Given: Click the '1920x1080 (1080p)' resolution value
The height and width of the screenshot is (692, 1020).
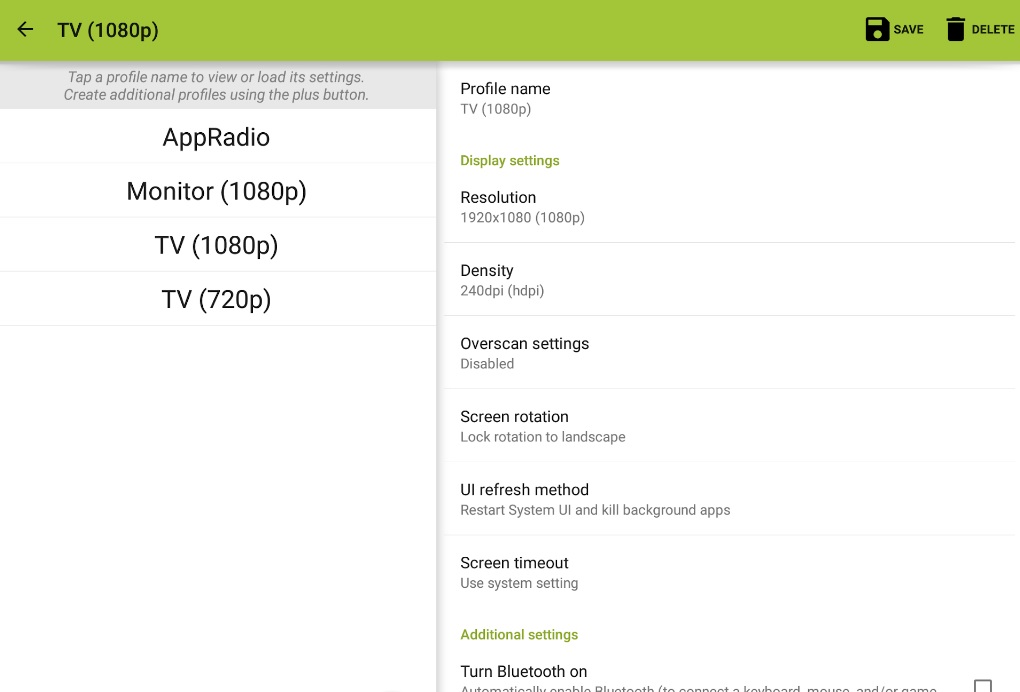Looking at the screenshot, I should tap(522, 218).
